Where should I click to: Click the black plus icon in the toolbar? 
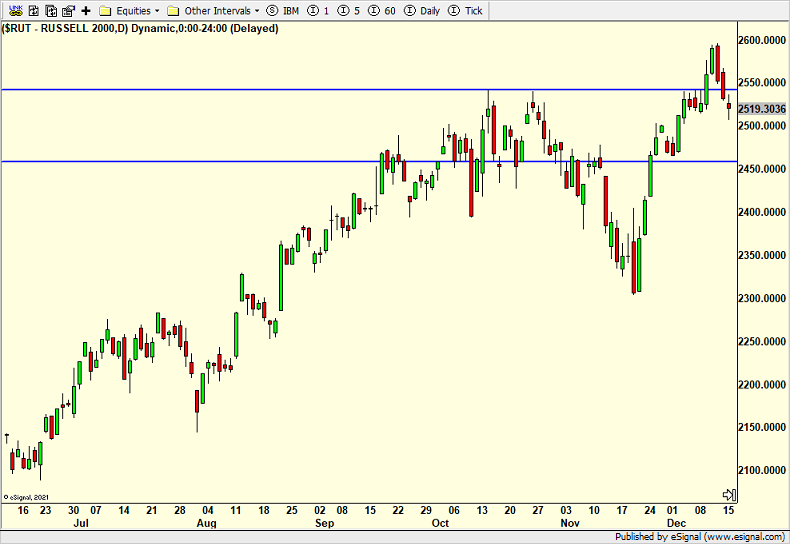point(86,11)
